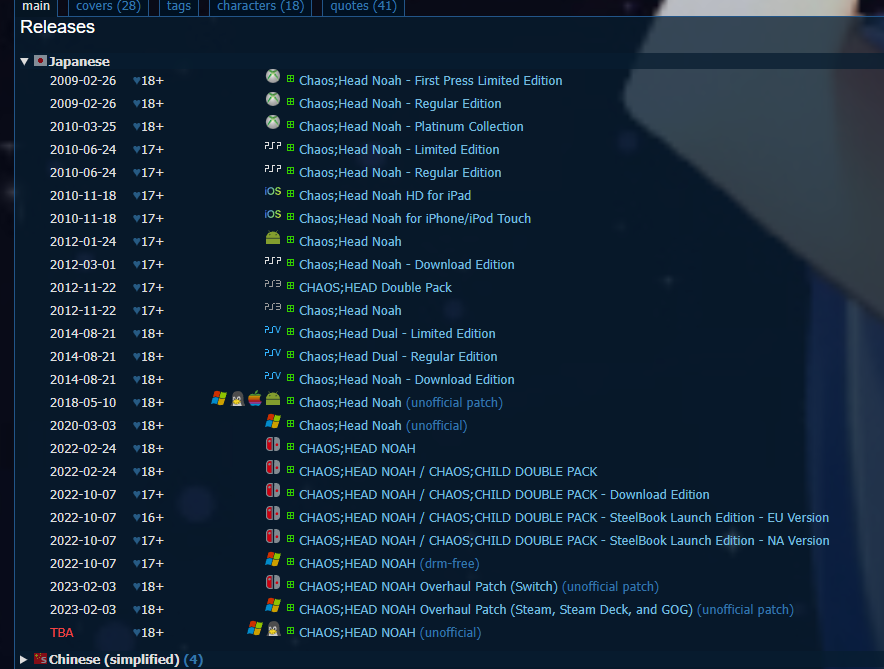
Task: Expand details for Platinum Collection release
Action: click(x=290, y=125)
